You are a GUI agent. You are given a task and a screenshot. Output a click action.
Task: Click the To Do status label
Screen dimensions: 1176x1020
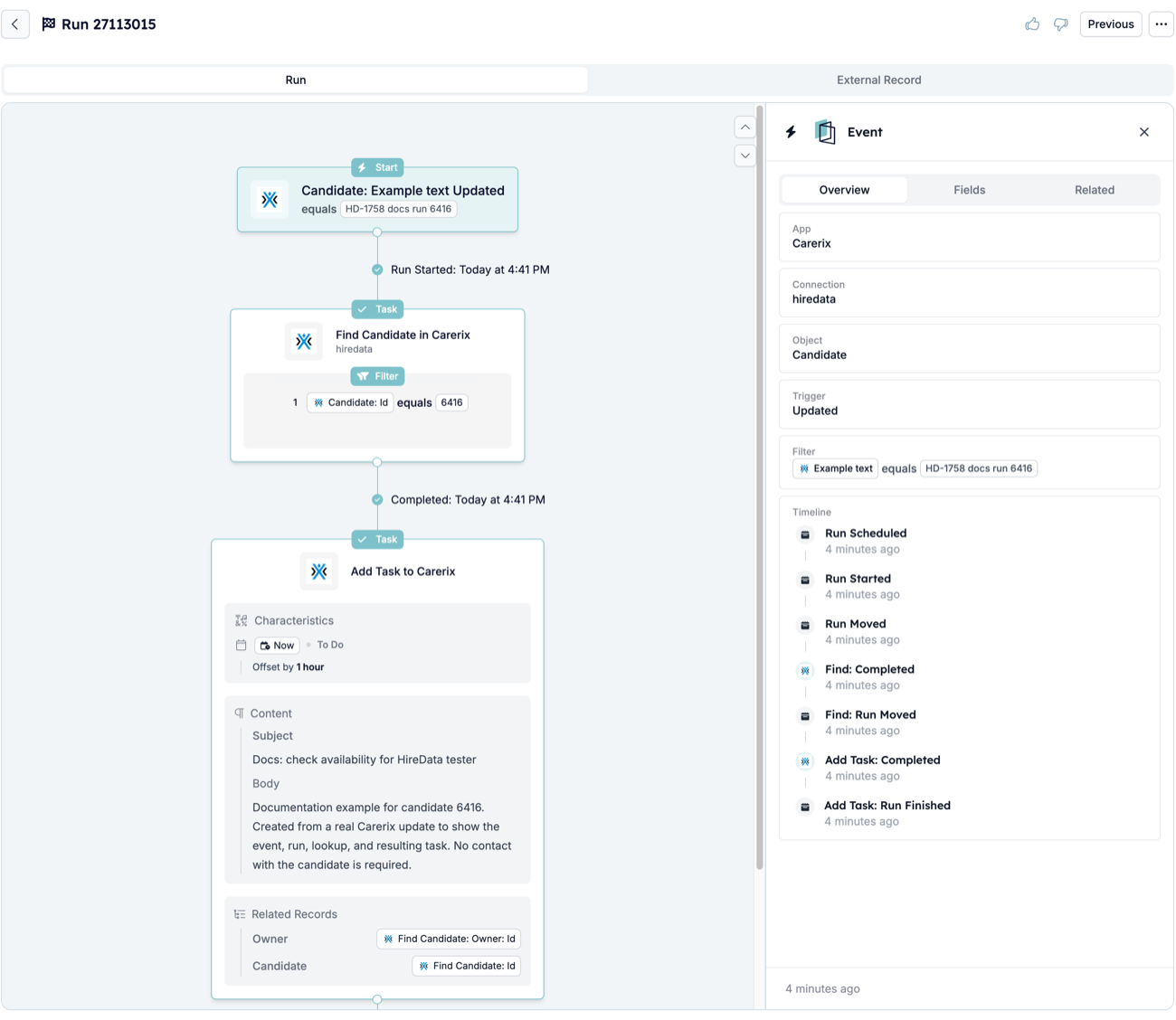[330, 645]
